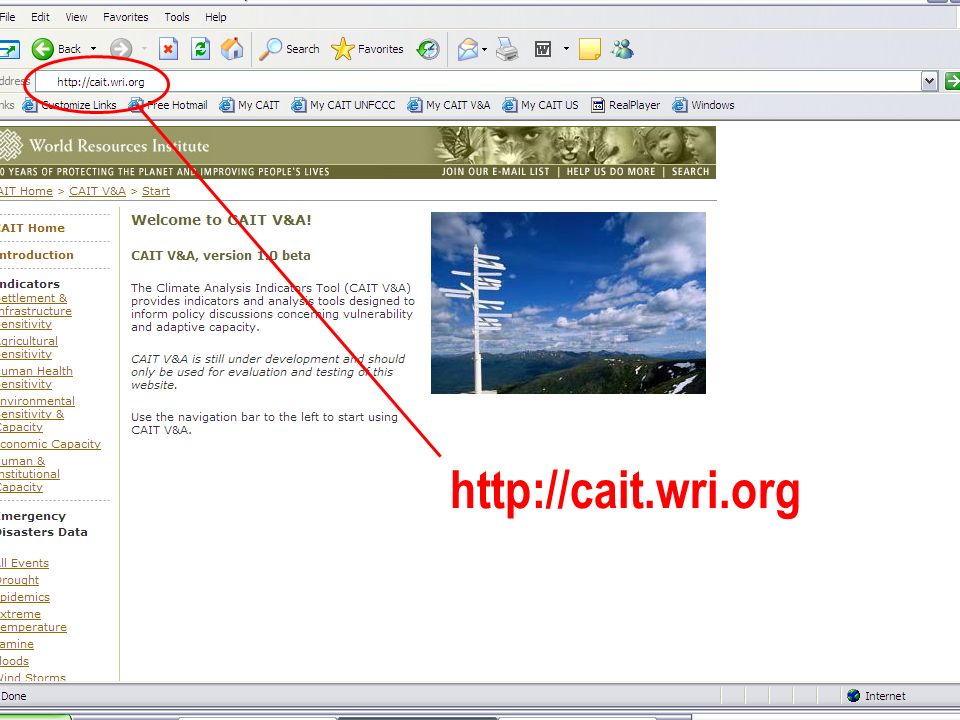Click the World Resources Institute logo
Image resolution: width=960 pixels, height=720 pixels.
click(x=105, y=146)
